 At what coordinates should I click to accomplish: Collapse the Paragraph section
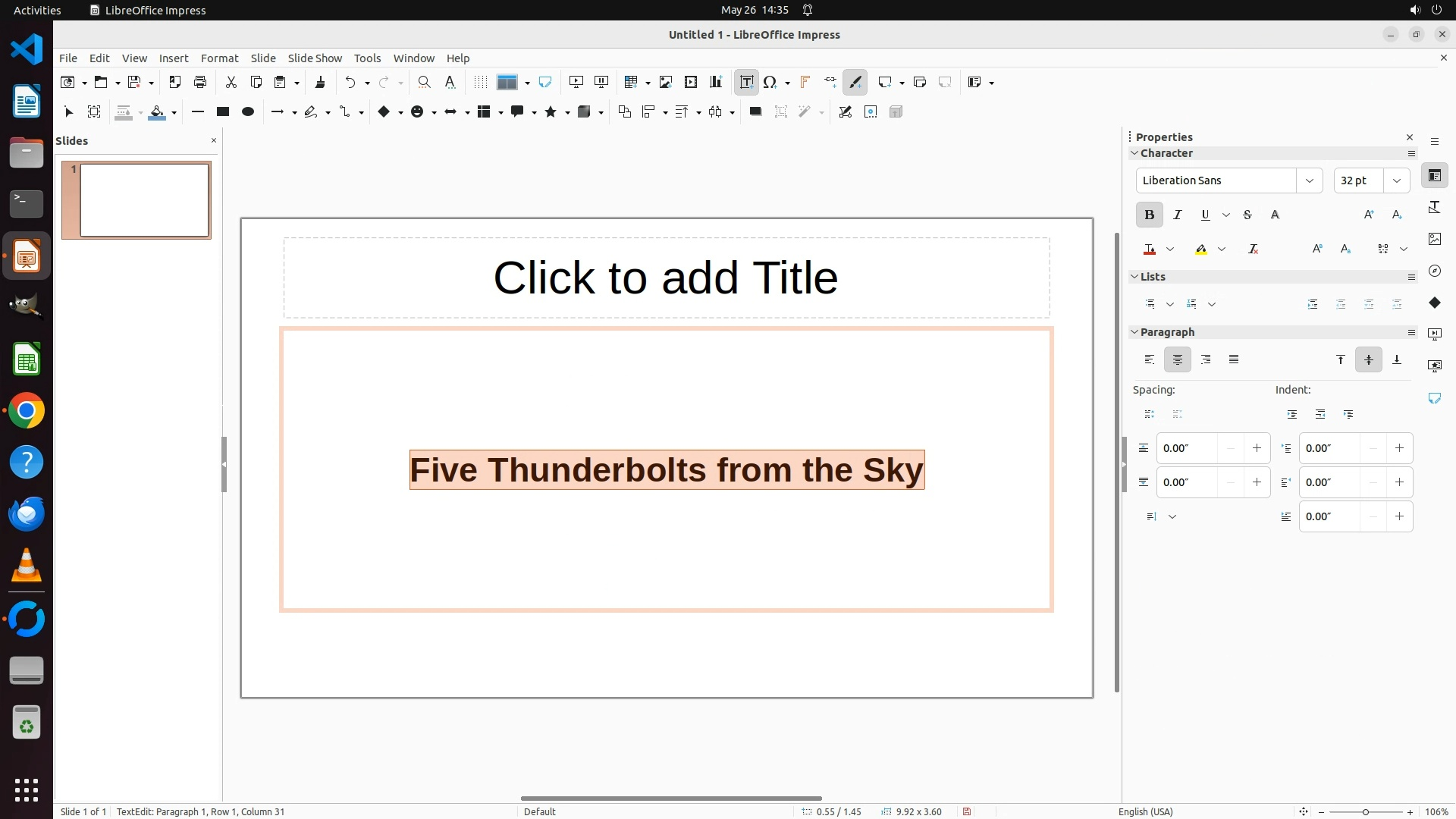[x=1134, y=332]
